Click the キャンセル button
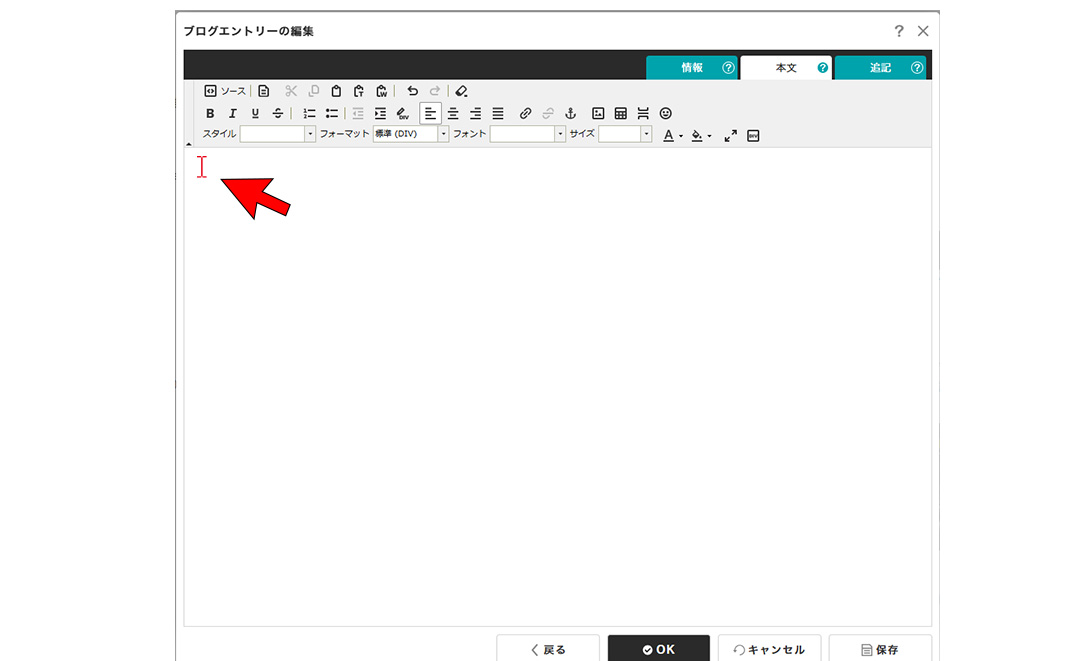The height and width of the screenshot is (661, 1088). tap(769, 649)
